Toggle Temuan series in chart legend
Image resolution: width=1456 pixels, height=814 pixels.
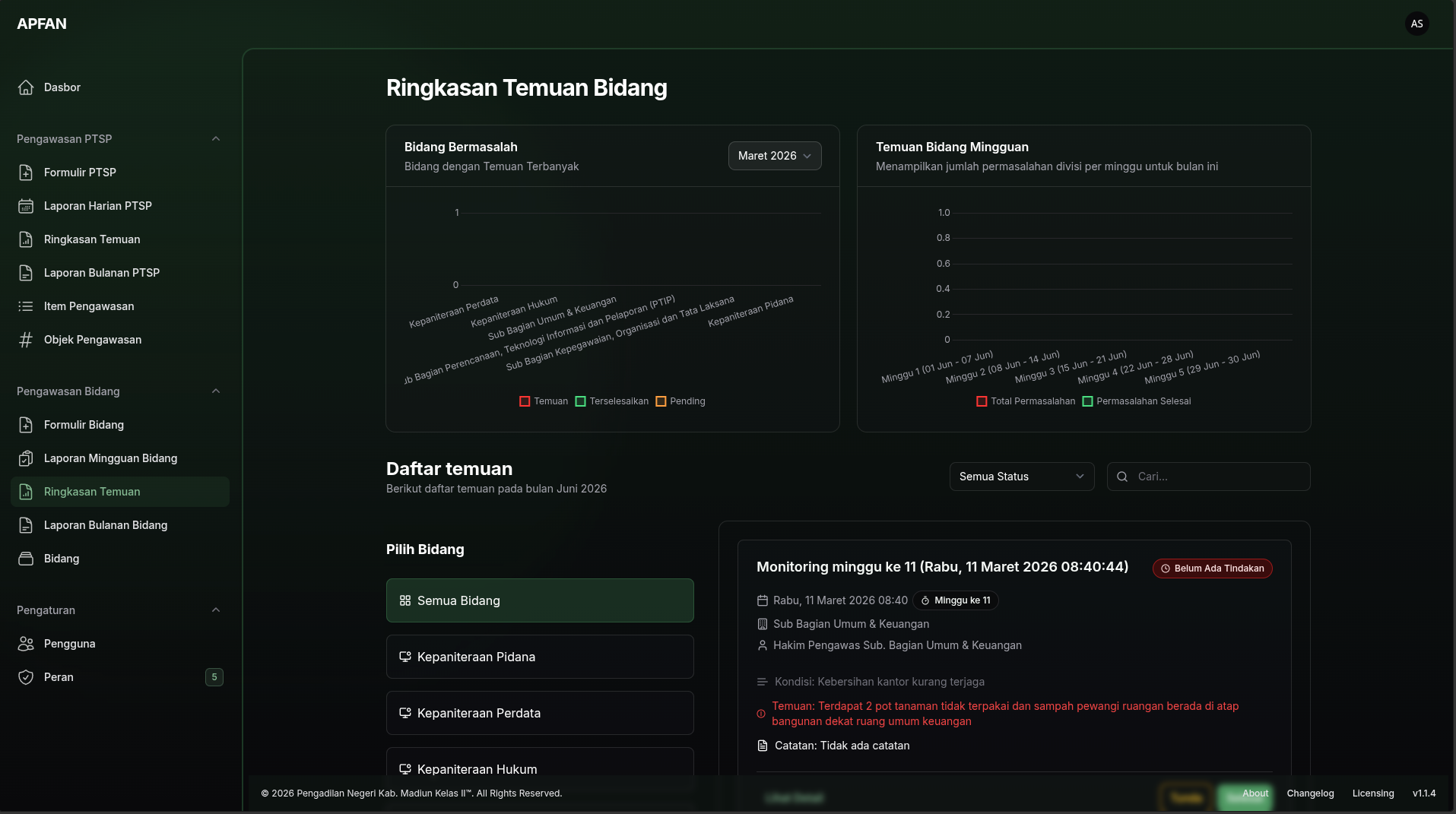pos(544,401)
